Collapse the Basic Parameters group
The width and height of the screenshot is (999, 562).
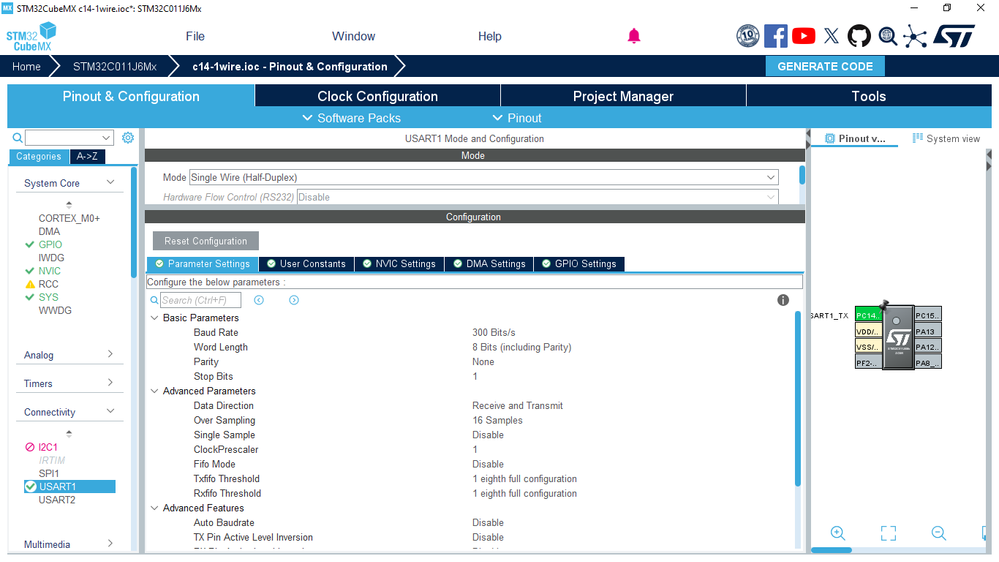pos(155,318)
